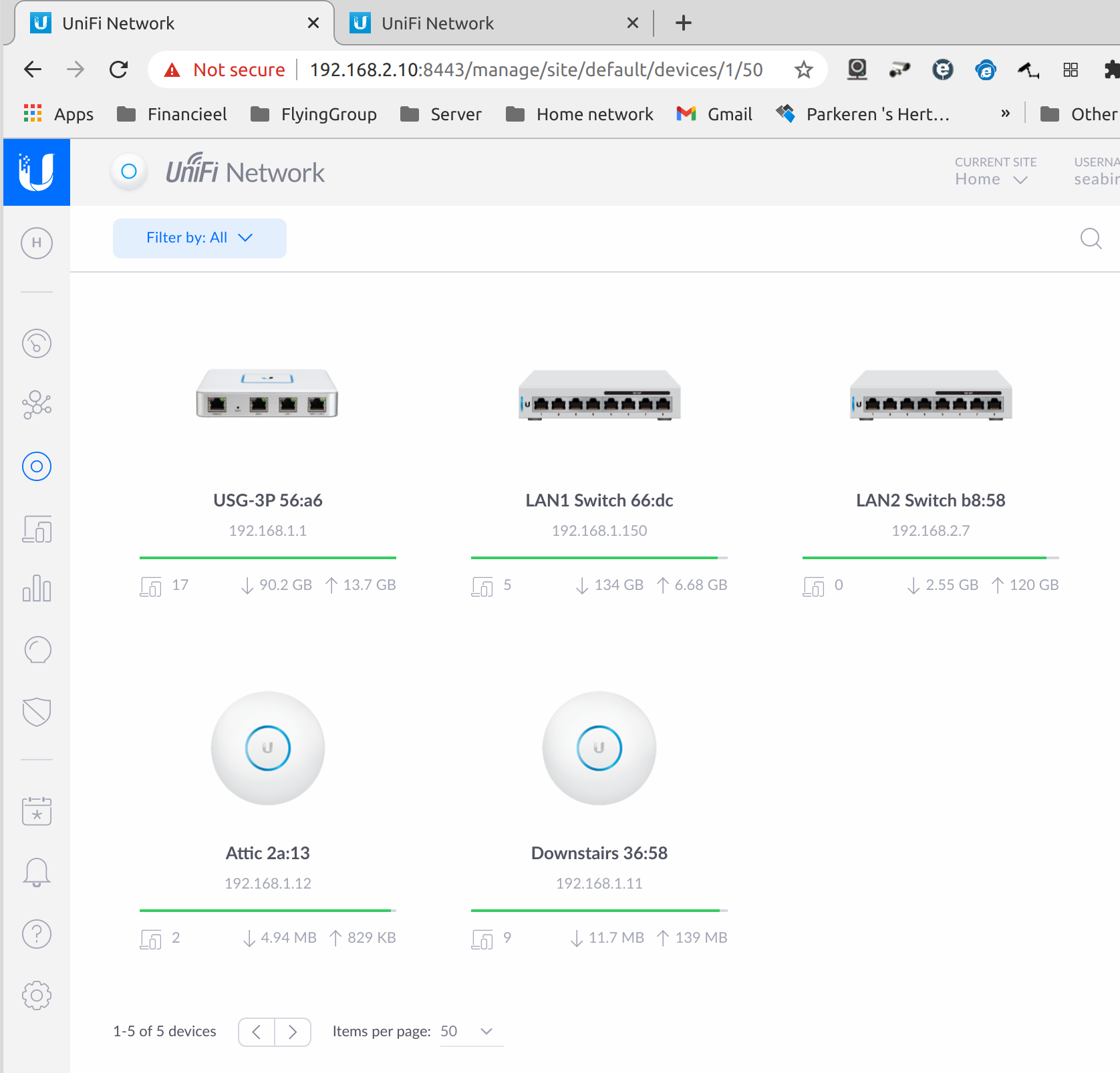The width and height of the screenshot is (1120, 1073).
Task: Click IP address 192.168.1.150
Action: point(599,530)
